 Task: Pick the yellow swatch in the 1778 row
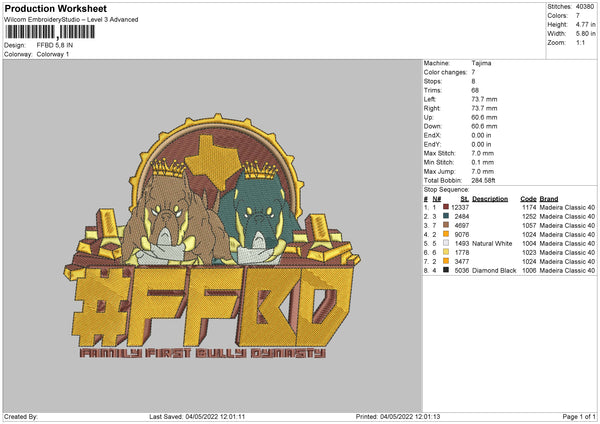(446, 252)
